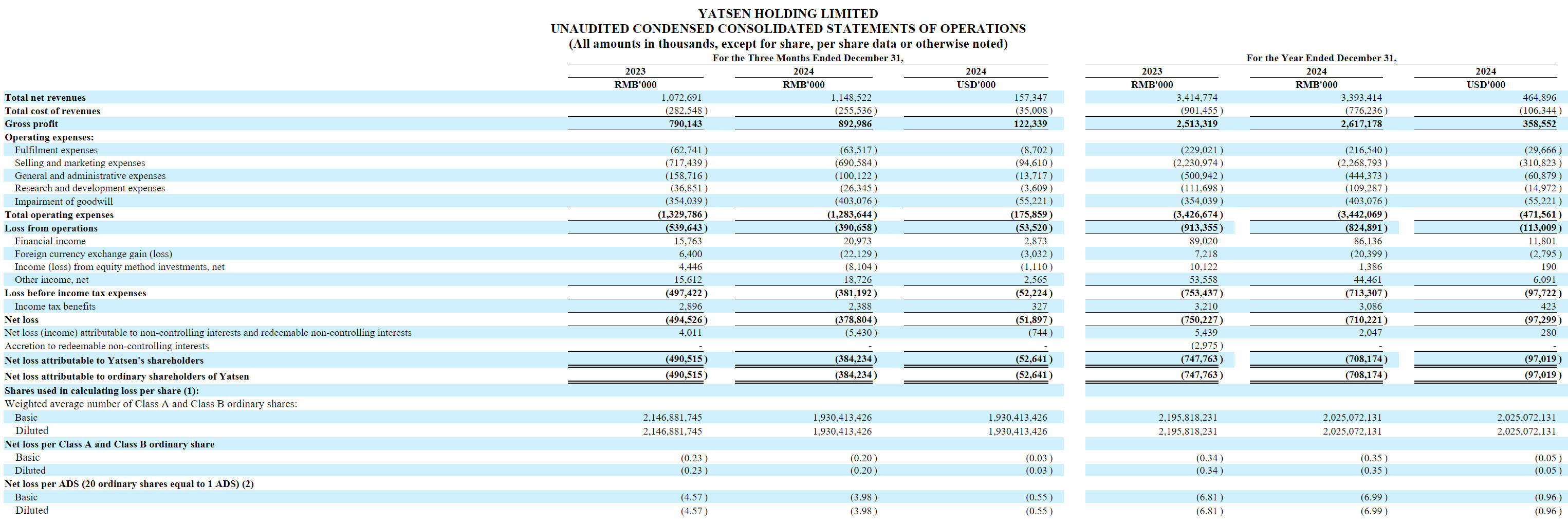The height and width of the screenshot is (522, 1568).
Task: Click 'Net loss attributable to ordinary shareholders of Yatsen'
Action: 126,376
